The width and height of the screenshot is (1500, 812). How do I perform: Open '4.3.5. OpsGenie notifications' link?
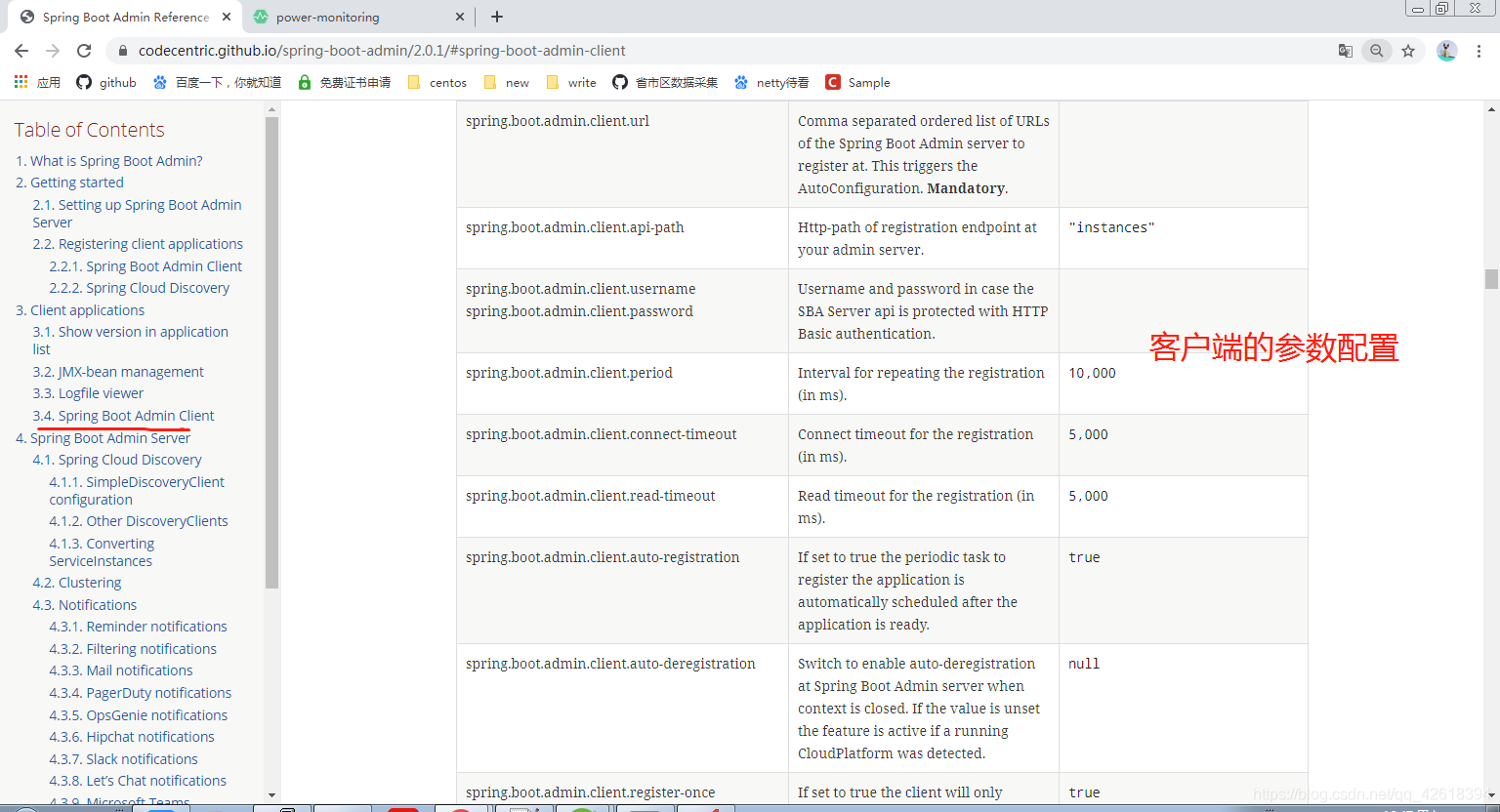tap(139, 715)
